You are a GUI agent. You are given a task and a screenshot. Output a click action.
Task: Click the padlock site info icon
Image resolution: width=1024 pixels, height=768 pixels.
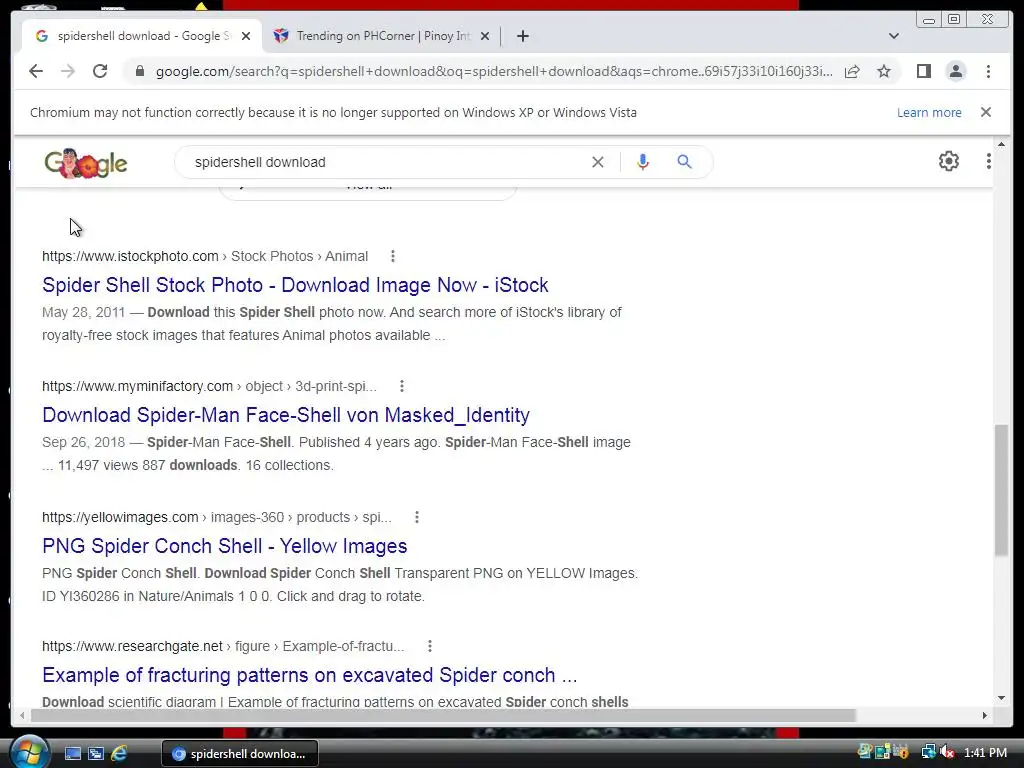140,71
